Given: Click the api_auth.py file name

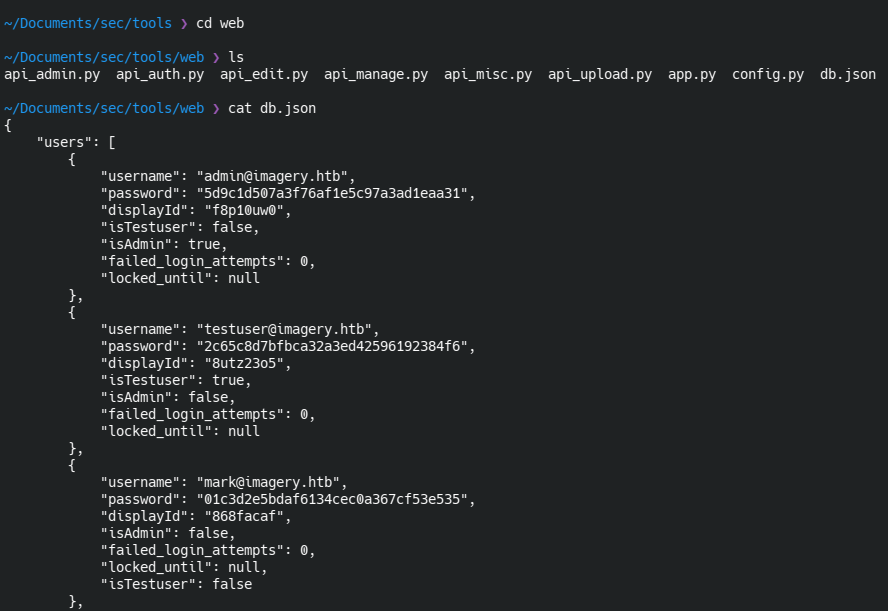Looking at the screenshot, I should 160,74.
